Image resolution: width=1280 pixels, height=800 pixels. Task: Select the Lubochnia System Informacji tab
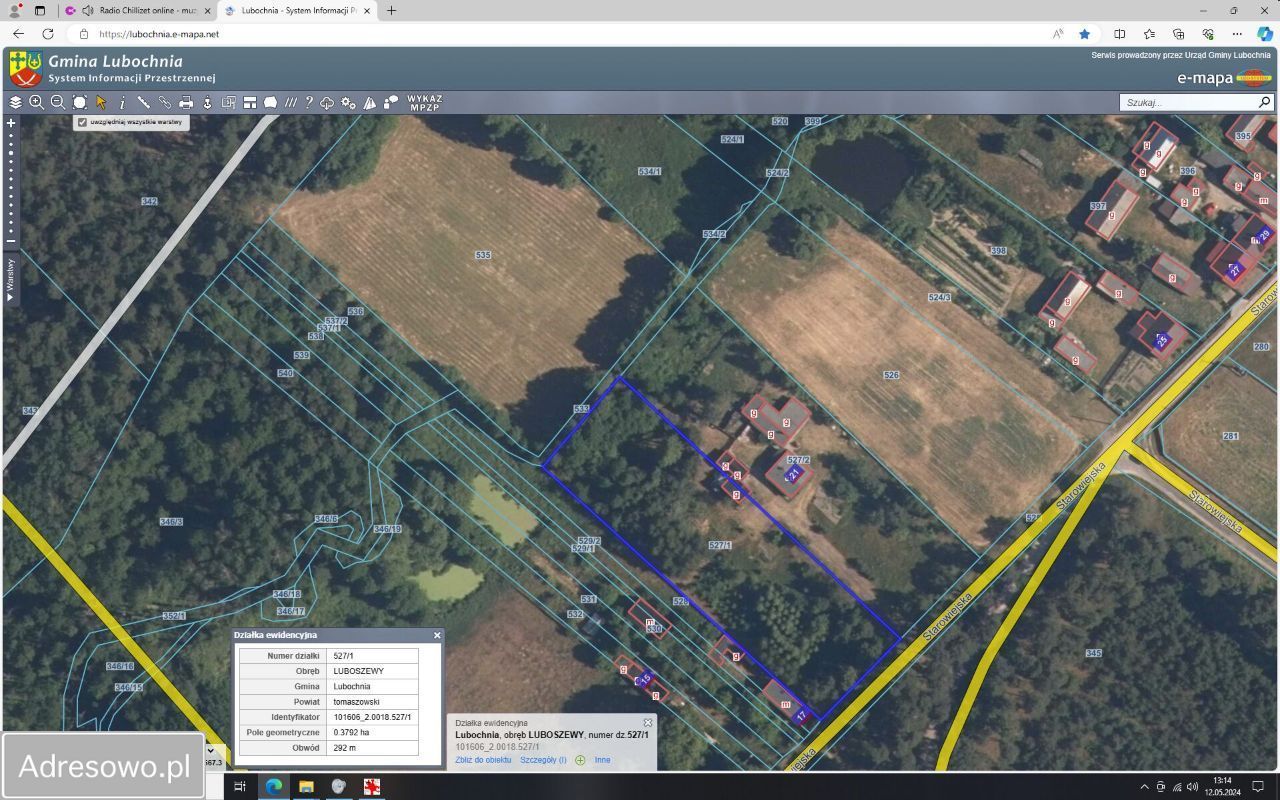pyautogui.click(x=296, y=10)
